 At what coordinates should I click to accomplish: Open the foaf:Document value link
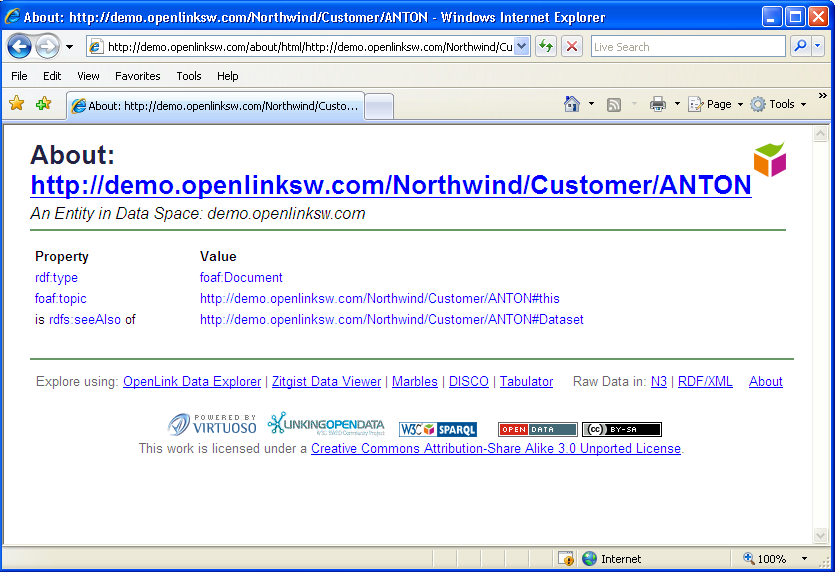[241, 277]
